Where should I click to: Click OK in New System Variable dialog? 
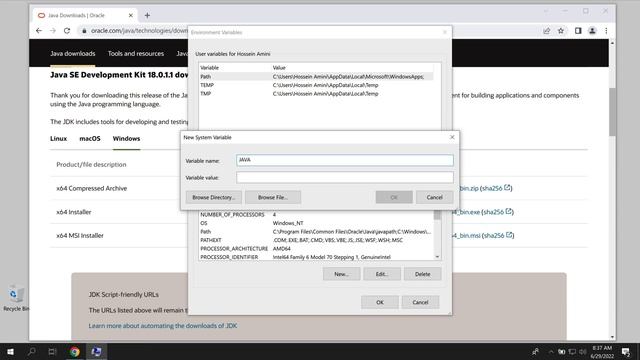coord(394,197)
